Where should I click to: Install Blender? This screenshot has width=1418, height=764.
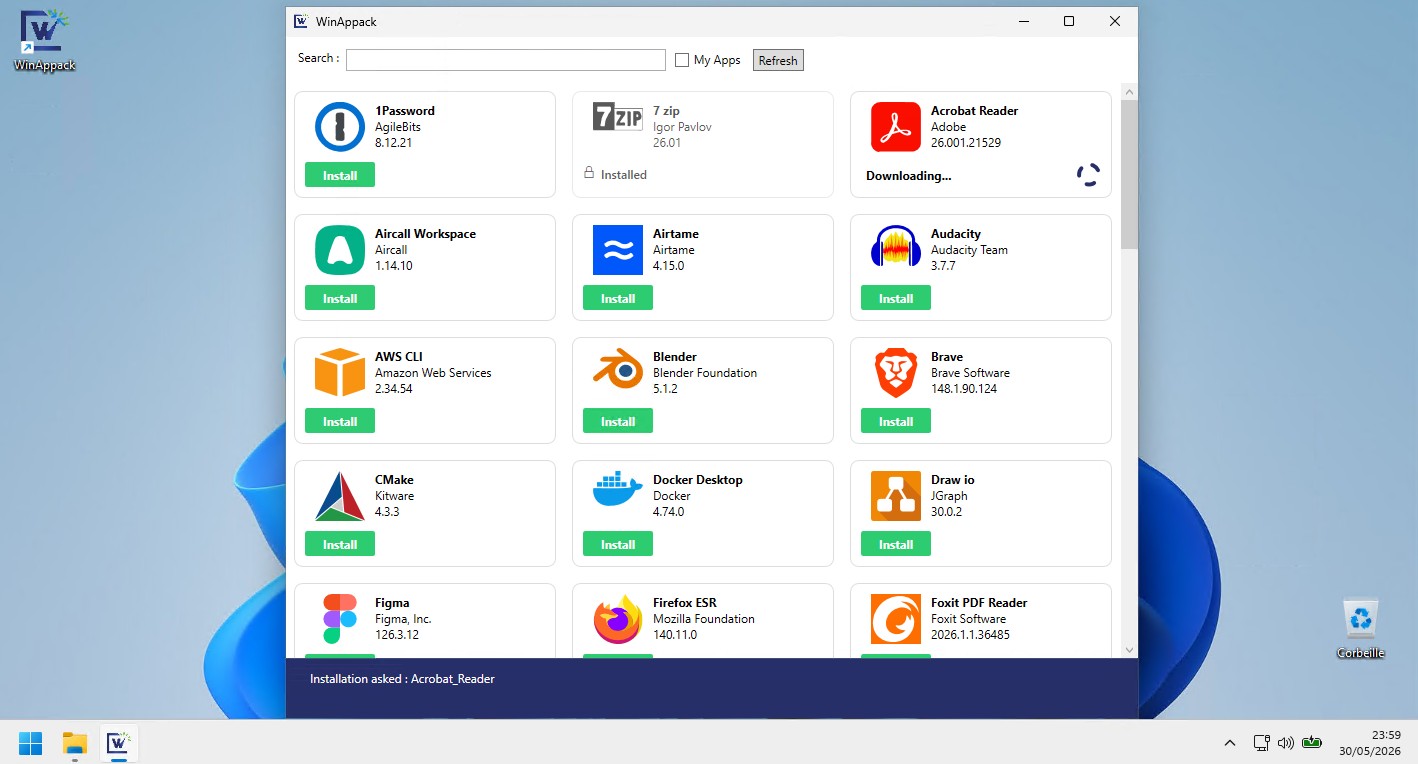618,421
